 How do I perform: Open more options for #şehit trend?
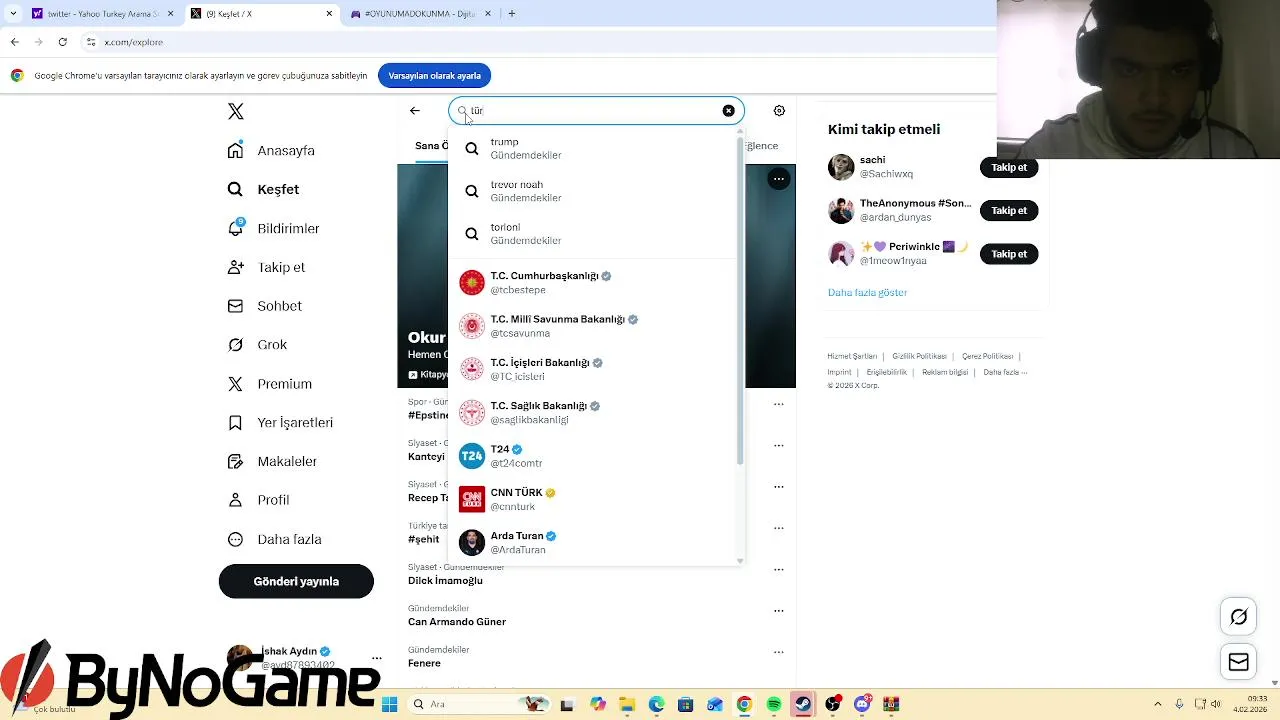point(779,527)
